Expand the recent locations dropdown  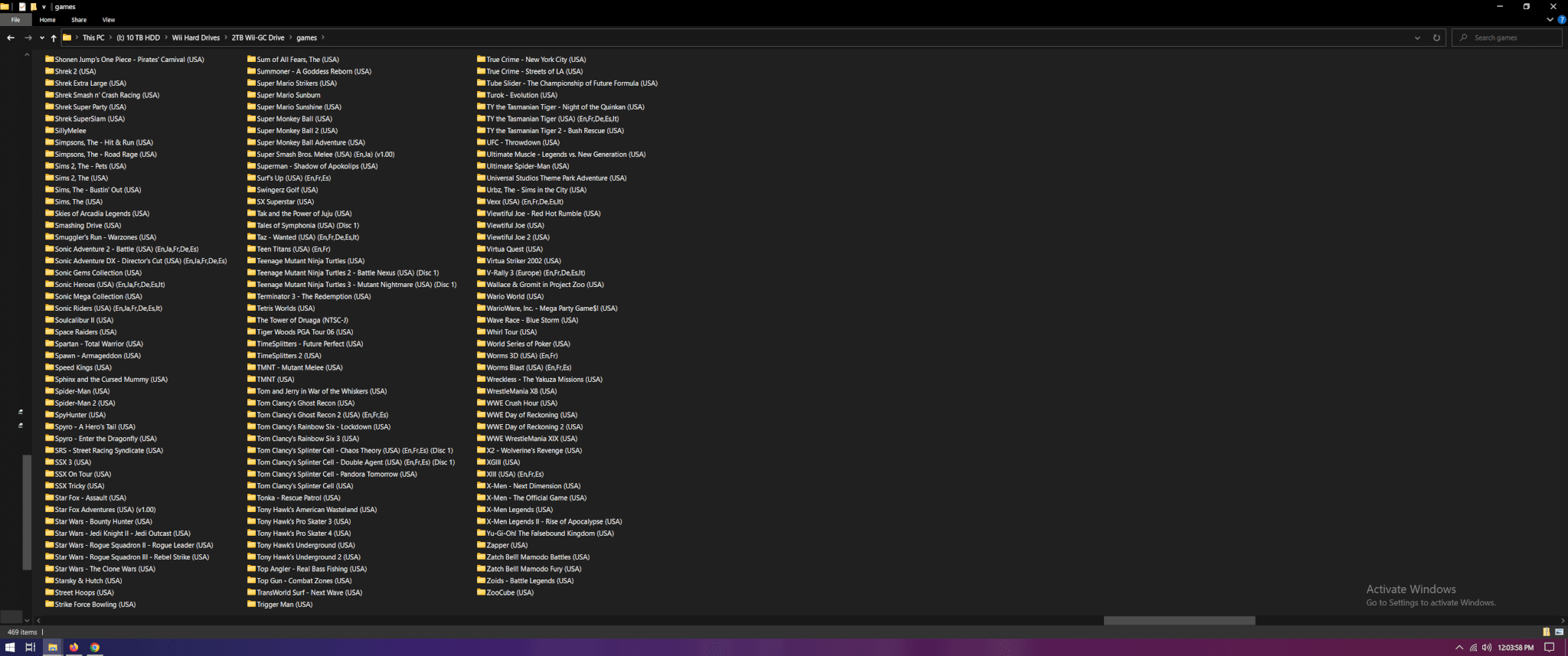click(41, 38)
